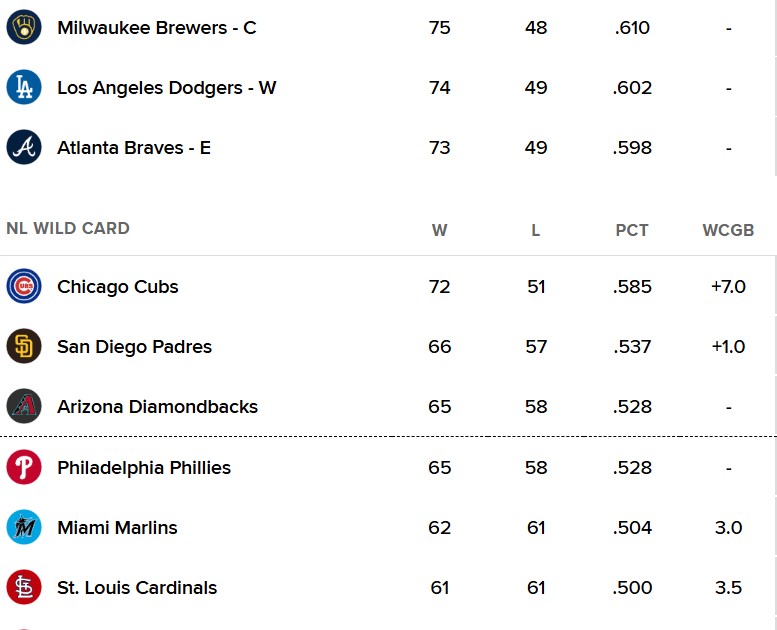Click the Arizona Diamondbacks logo icon
Screen dimensions: 777x630
pyautogui.click(x=24, y=406)
